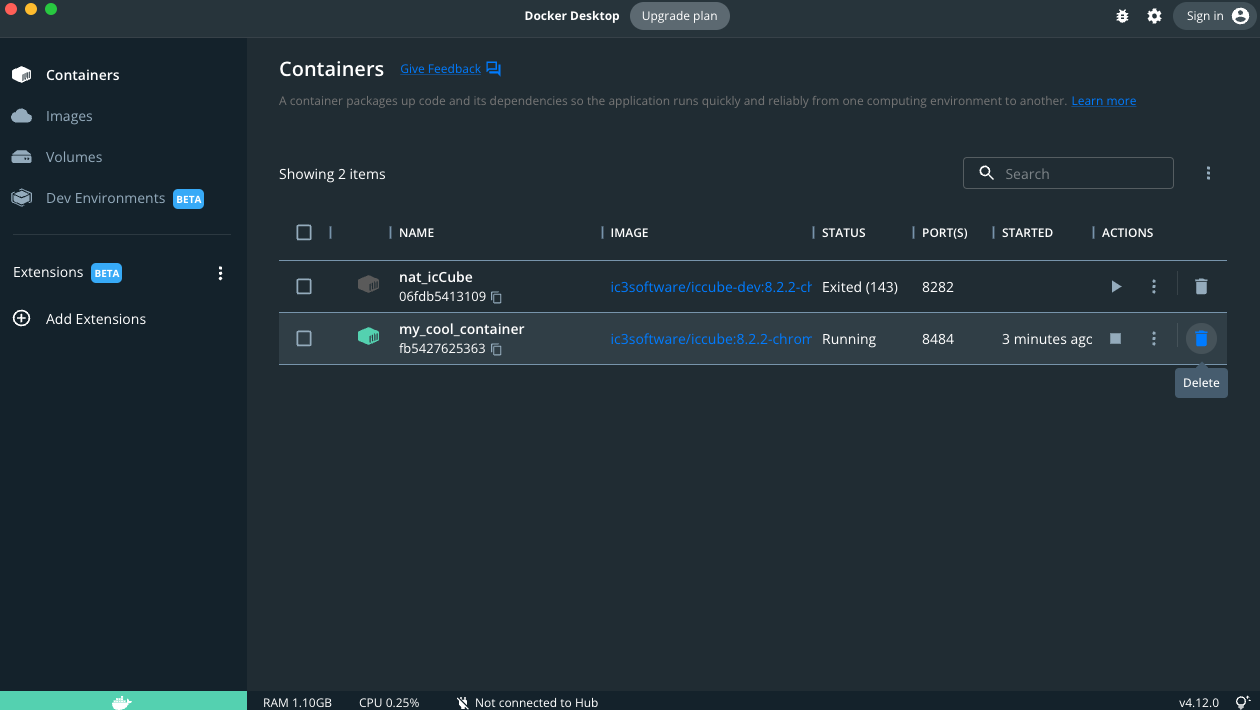Click the Exited (143) status text
The width and height of the screenshot is (1260, 710).
pyautogui.click(x=860, y=287)
